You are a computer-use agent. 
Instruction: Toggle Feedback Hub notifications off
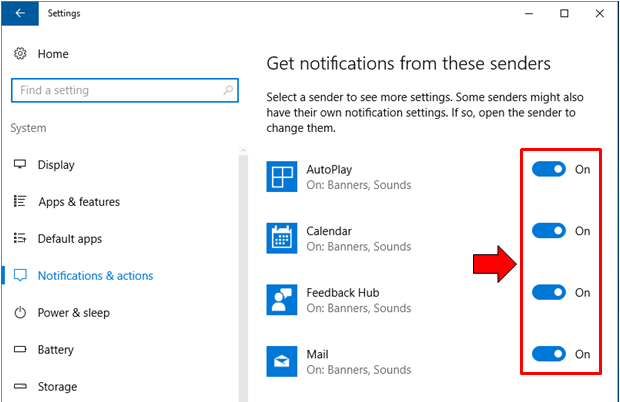point(548,293)
